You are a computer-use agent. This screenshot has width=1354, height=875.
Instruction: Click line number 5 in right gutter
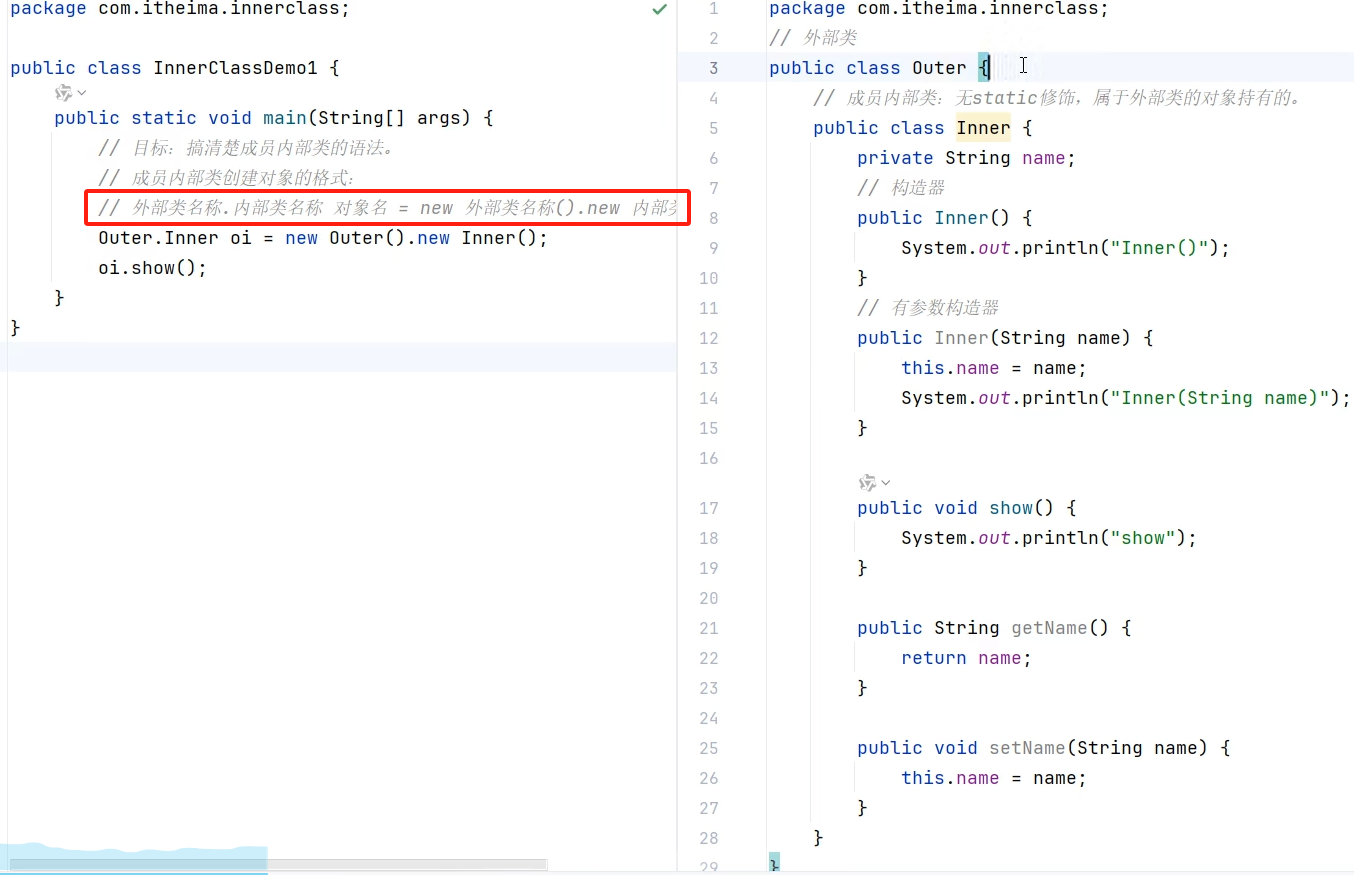pyautogui.click(x=713, y=128)
